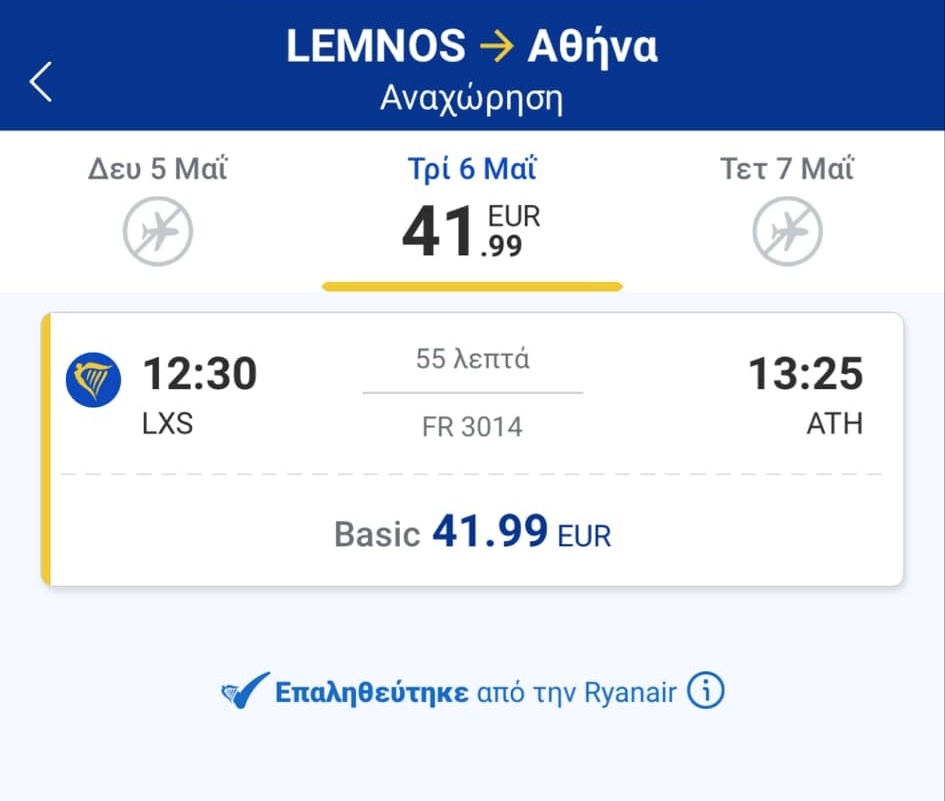Tap the Αθήνα destination in header title

tap(592, 47)
